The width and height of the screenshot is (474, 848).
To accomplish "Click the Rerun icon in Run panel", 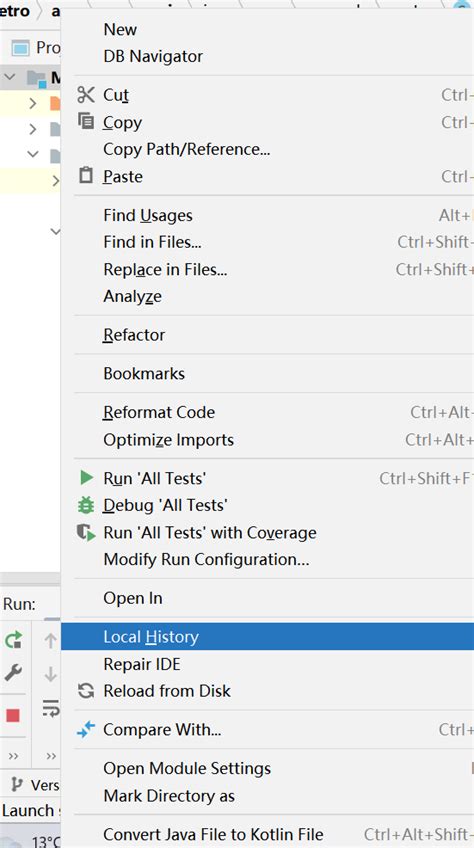I will [13, 640].
